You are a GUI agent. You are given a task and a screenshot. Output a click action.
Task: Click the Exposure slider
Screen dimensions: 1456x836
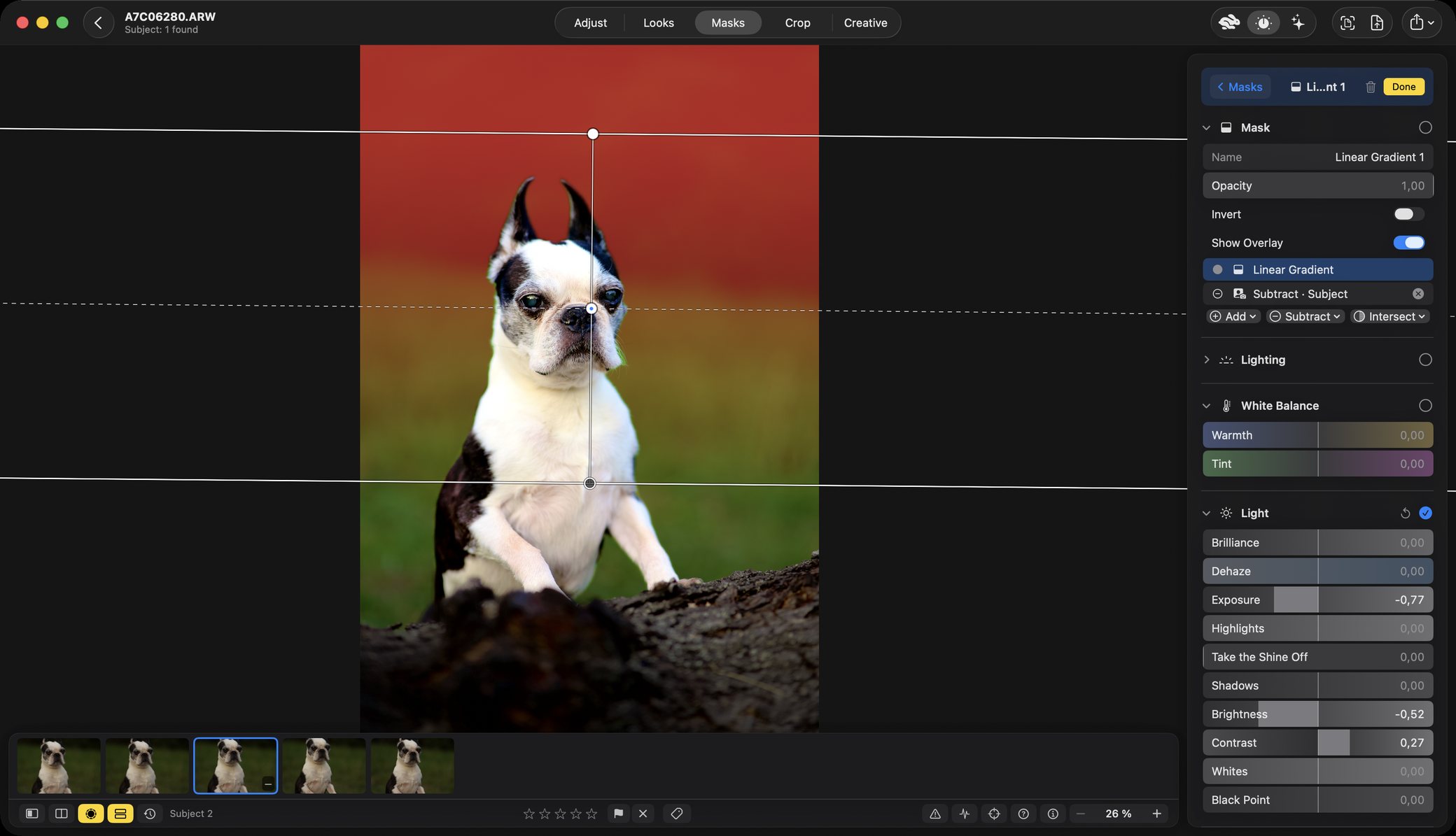click(1317, 600)
